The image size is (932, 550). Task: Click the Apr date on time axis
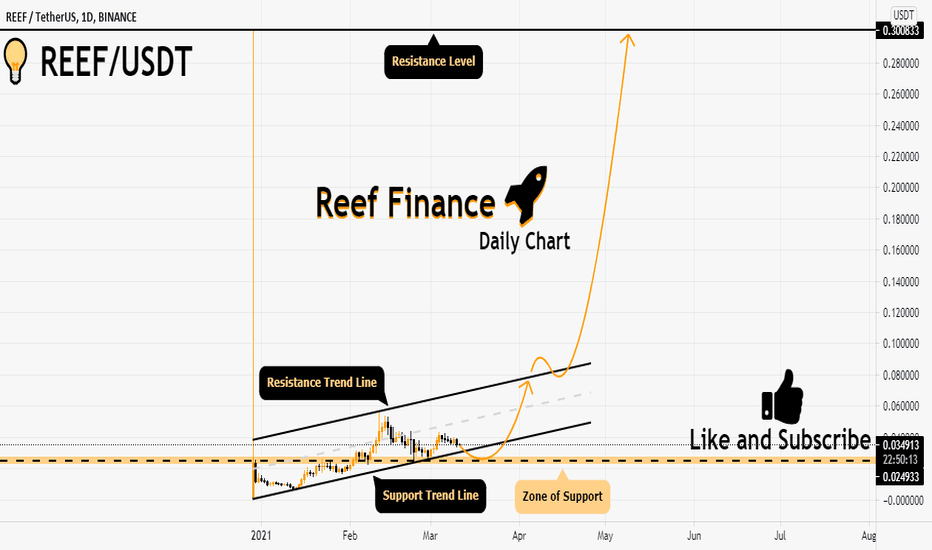coord(519,536)
